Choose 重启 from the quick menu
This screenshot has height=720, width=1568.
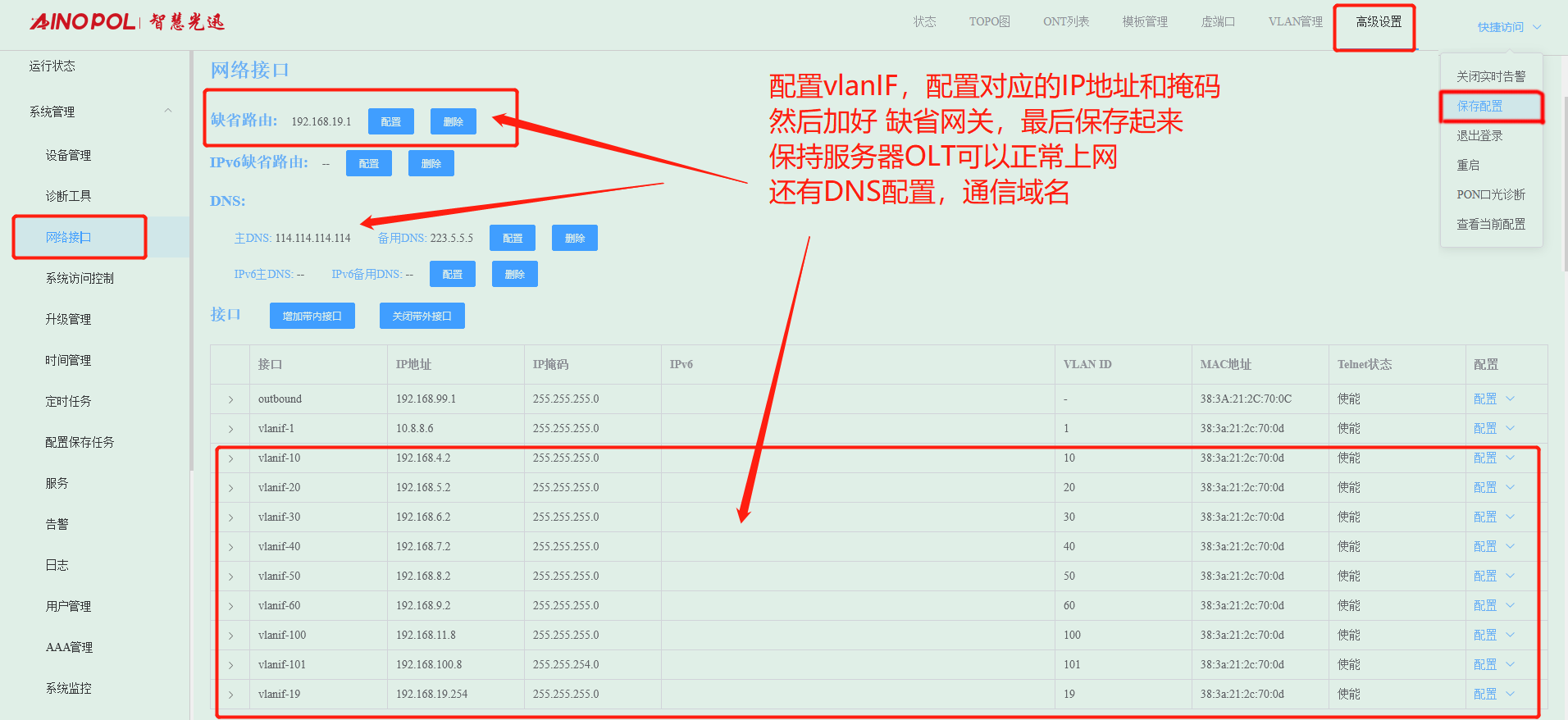1468,166
